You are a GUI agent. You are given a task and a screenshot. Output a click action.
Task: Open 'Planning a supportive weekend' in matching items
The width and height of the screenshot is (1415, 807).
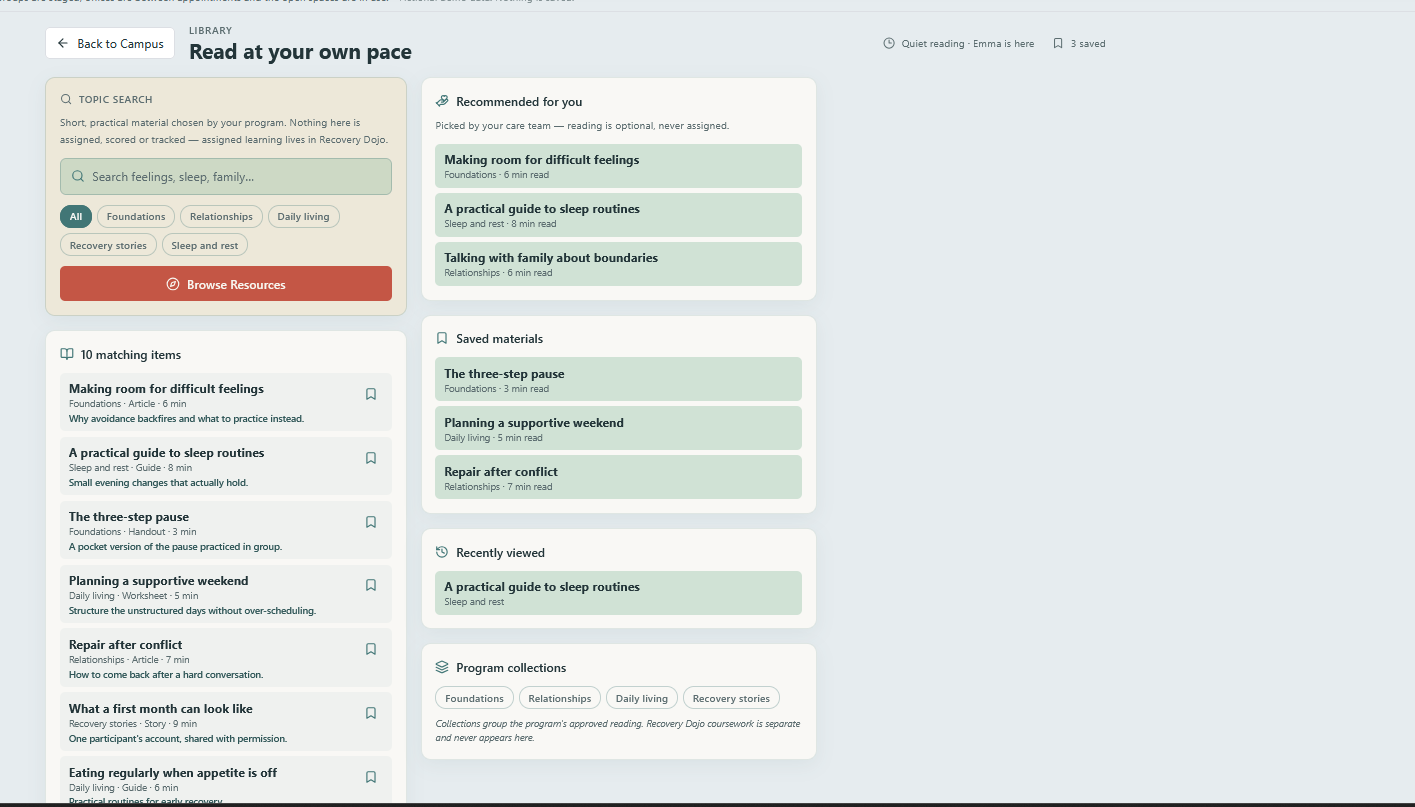point(226,594)
